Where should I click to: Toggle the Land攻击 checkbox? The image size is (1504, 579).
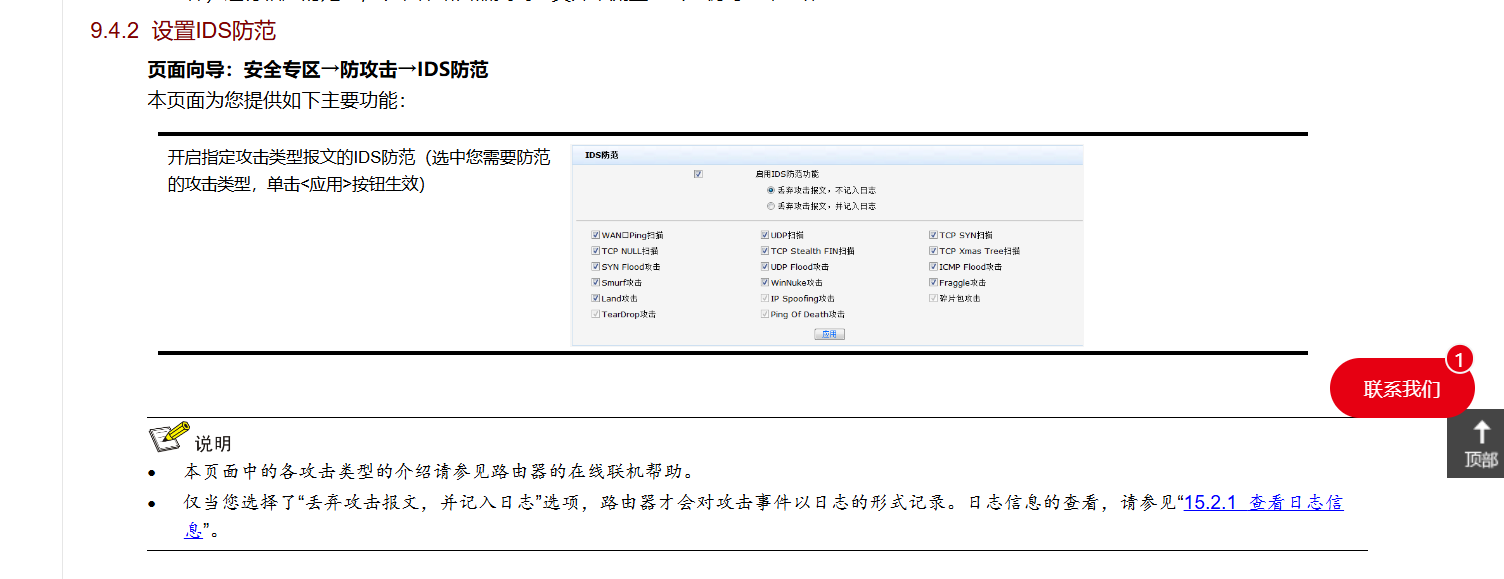click(596, 299)
